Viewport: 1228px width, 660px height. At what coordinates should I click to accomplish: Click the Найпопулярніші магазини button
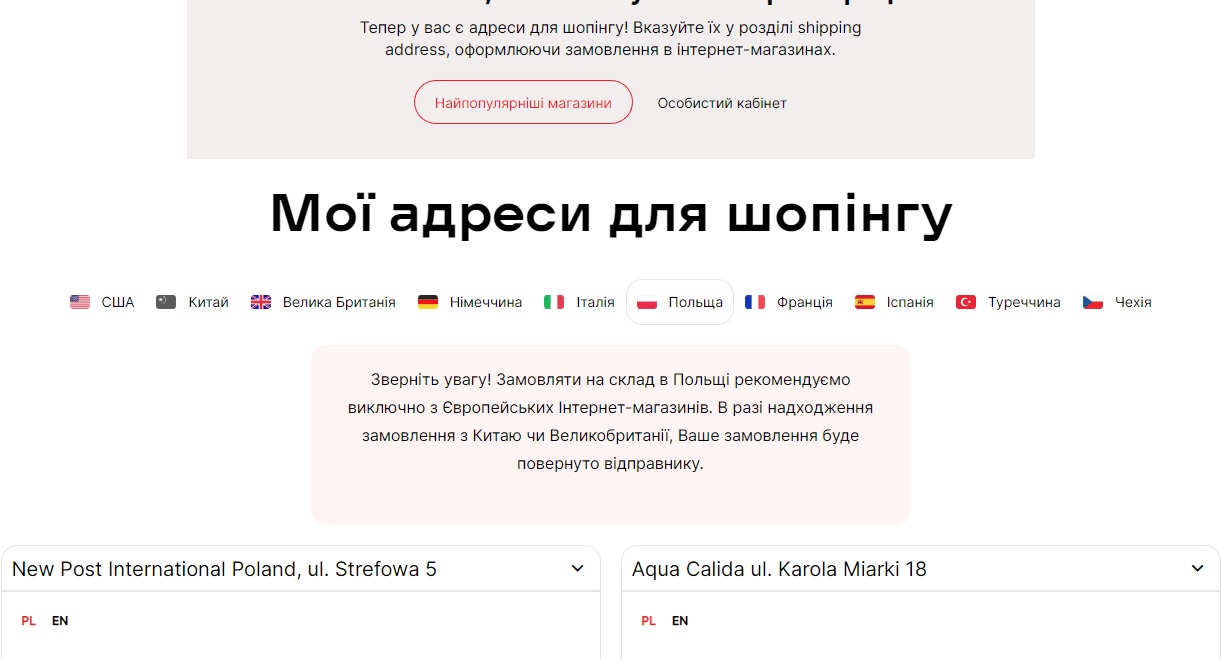point(523,101)
